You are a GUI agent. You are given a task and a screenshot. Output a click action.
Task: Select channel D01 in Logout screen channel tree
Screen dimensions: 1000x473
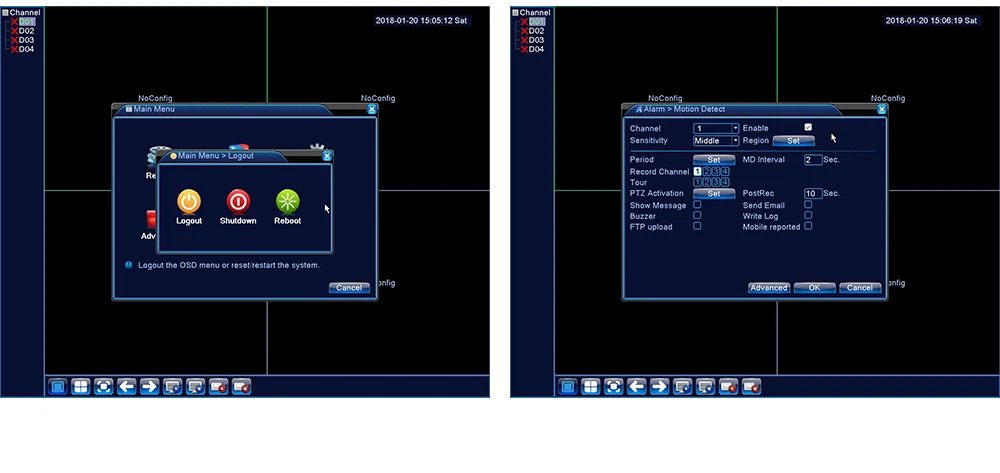pyautogui.click(x=27, y=22)
